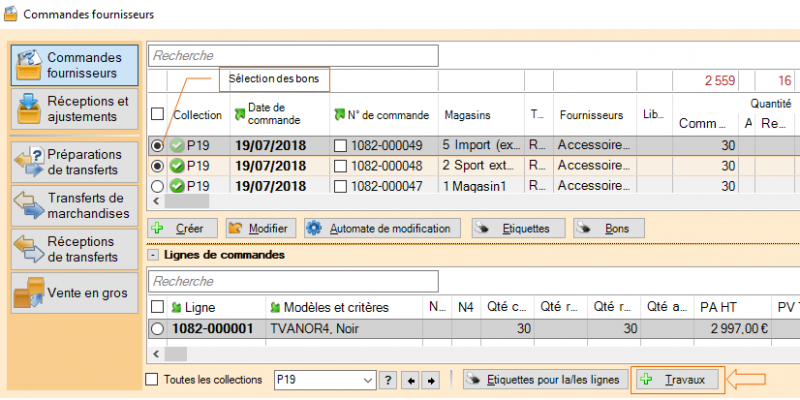Click the Fournisseurs column header
The height and width of the screenshot is (400, 800).
(595, 115)
